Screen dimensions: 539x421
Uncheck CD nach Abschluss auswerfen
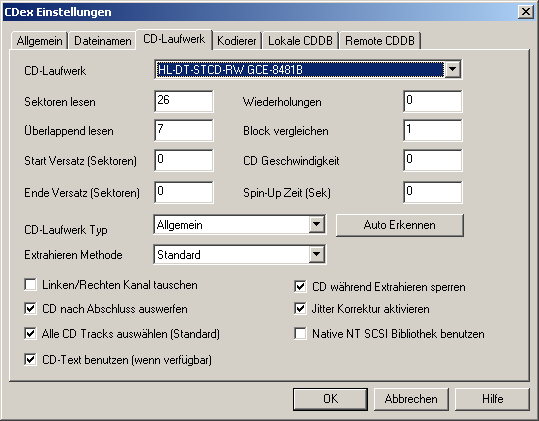tap(30, 309)
